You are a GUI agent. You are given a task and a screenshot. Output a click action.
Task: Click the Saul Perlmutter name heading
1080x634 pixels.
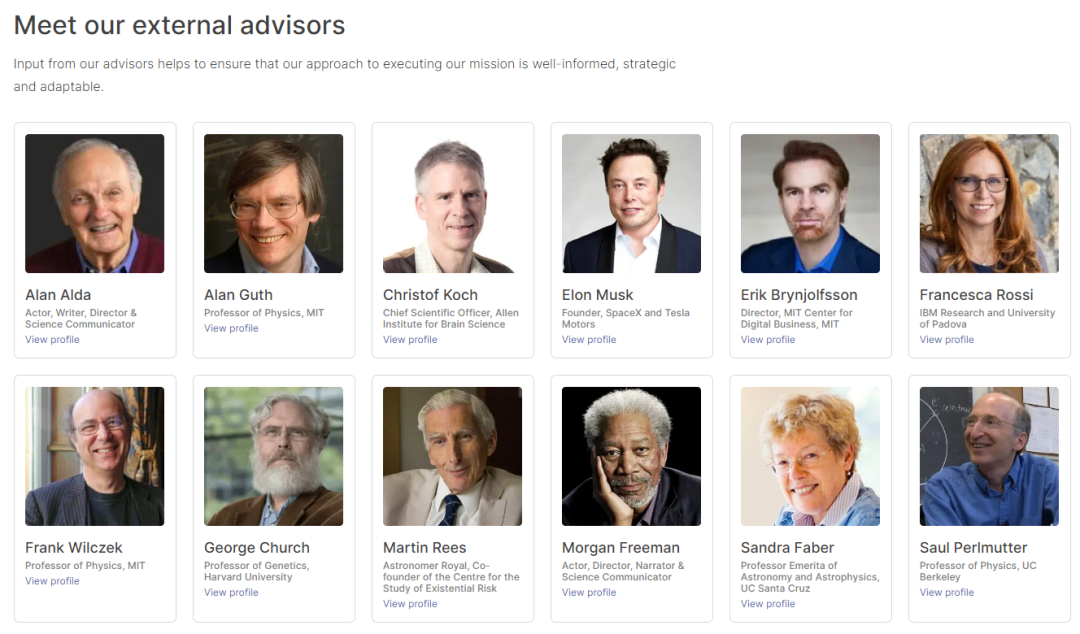(x=974, y=548)
